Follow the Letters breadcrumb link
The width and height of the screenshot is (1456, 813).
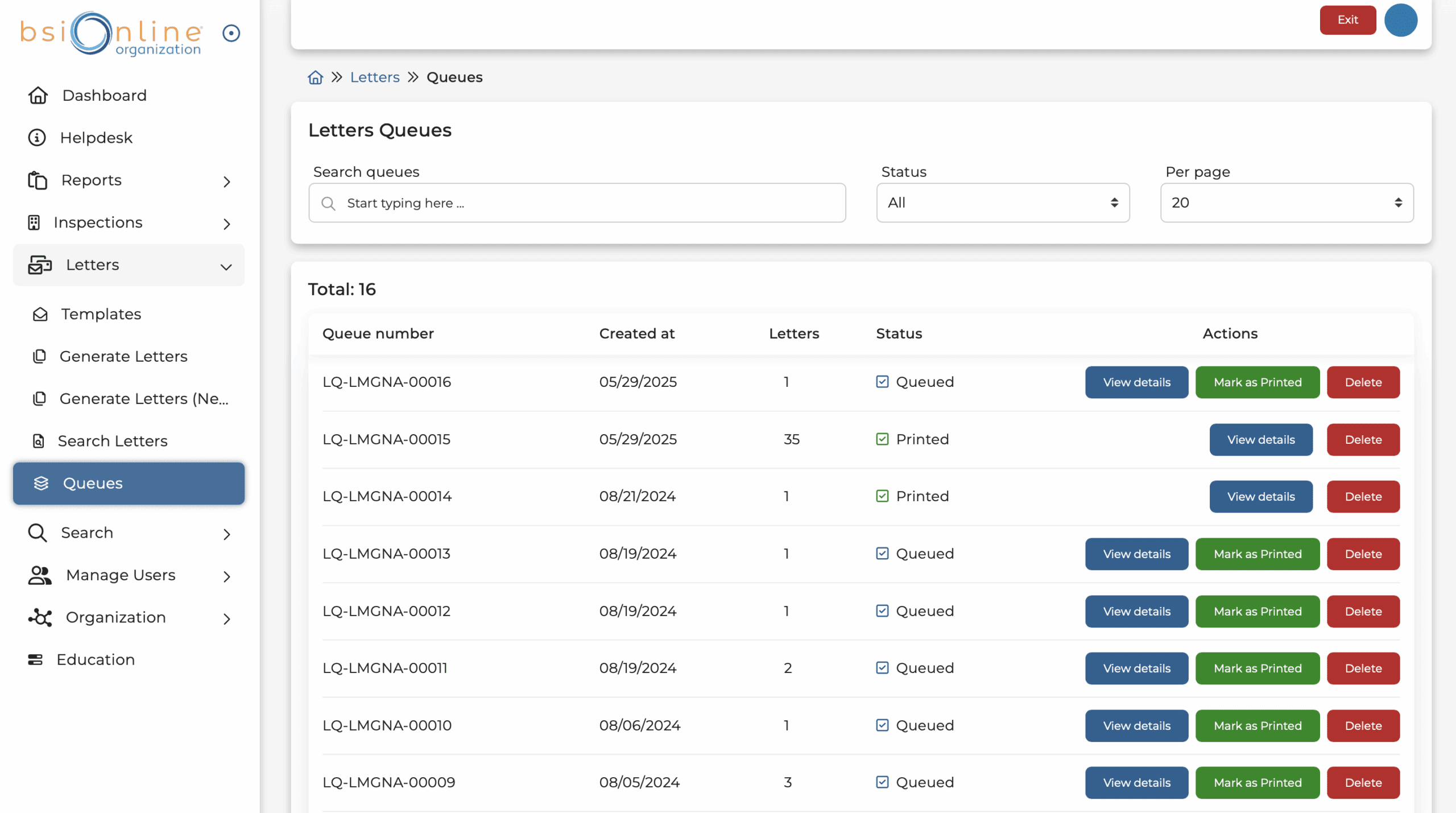(375, 77)
